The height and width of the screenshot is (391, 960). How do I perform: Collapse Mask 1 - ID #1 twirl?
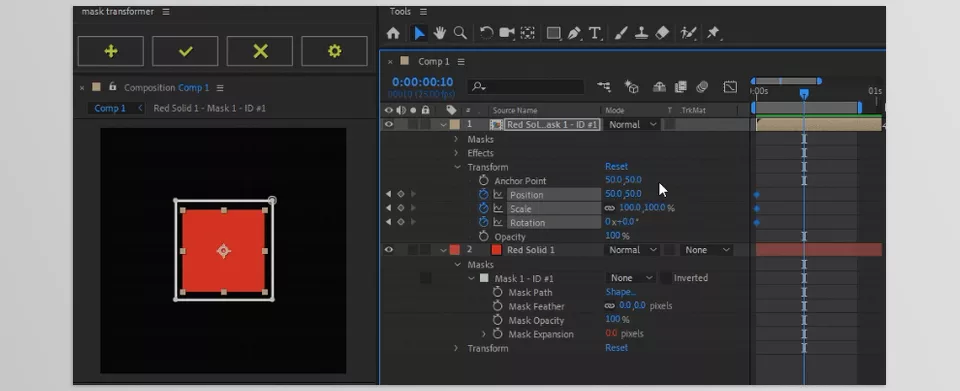point(471,278)
